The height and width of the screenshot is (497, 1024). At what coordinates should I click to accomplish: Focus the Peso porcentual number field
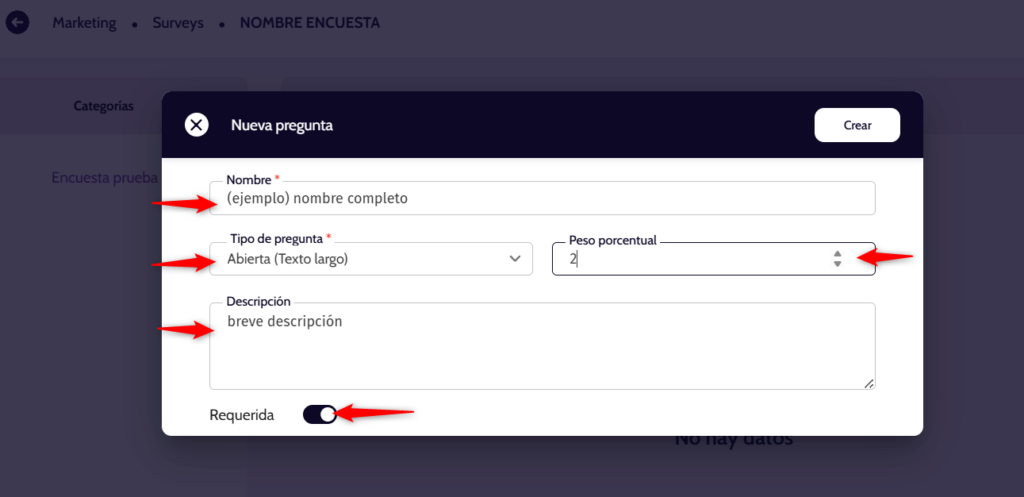click(x=690, y=259)
